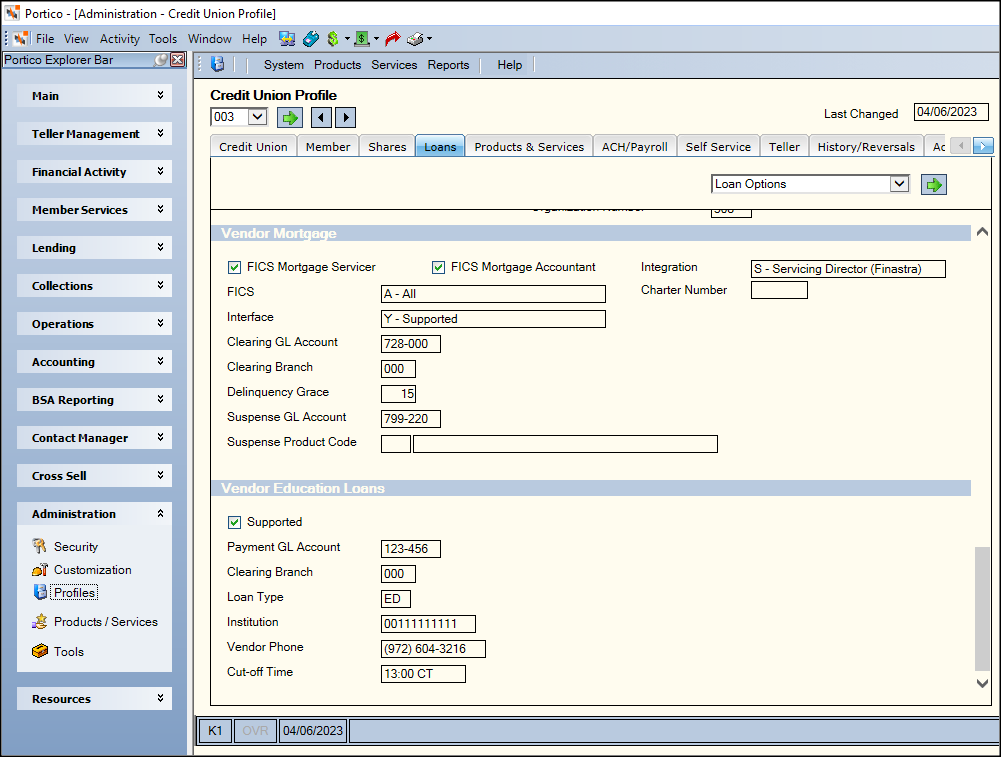The image size is (1001, 757).
Task: Collapse the Administration section
Action: tap(94, 514)
